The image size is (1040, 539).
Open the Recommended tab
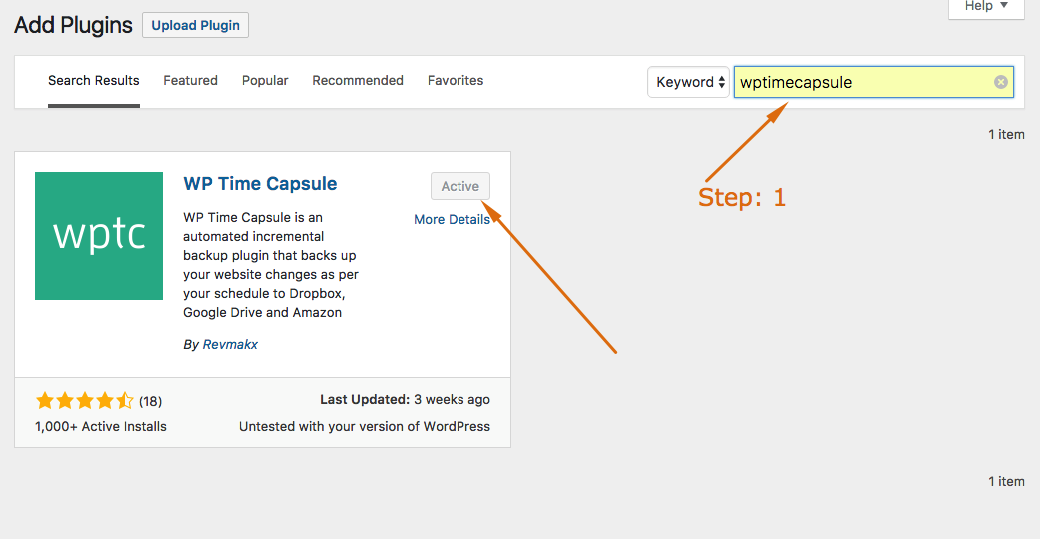coord(358,81)
